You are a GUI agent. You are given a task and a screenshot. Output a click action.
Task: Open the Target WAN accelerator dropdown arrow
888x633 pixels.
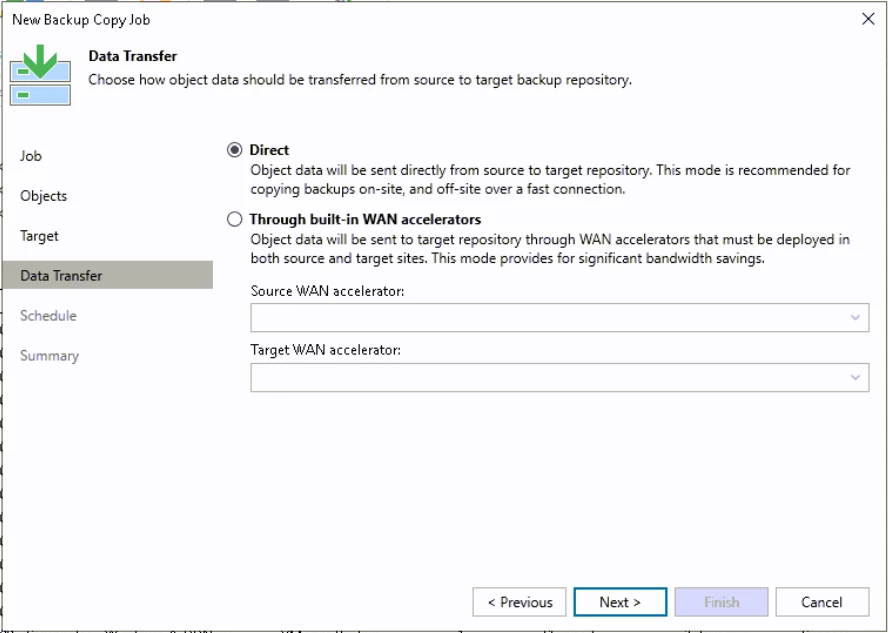click(x=857, y=377)
